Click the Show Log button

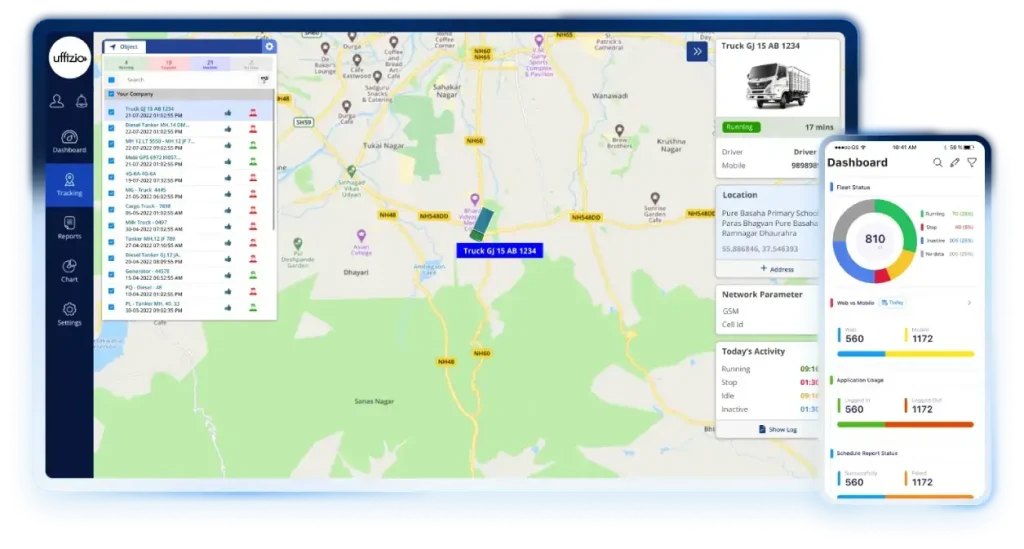778,429
